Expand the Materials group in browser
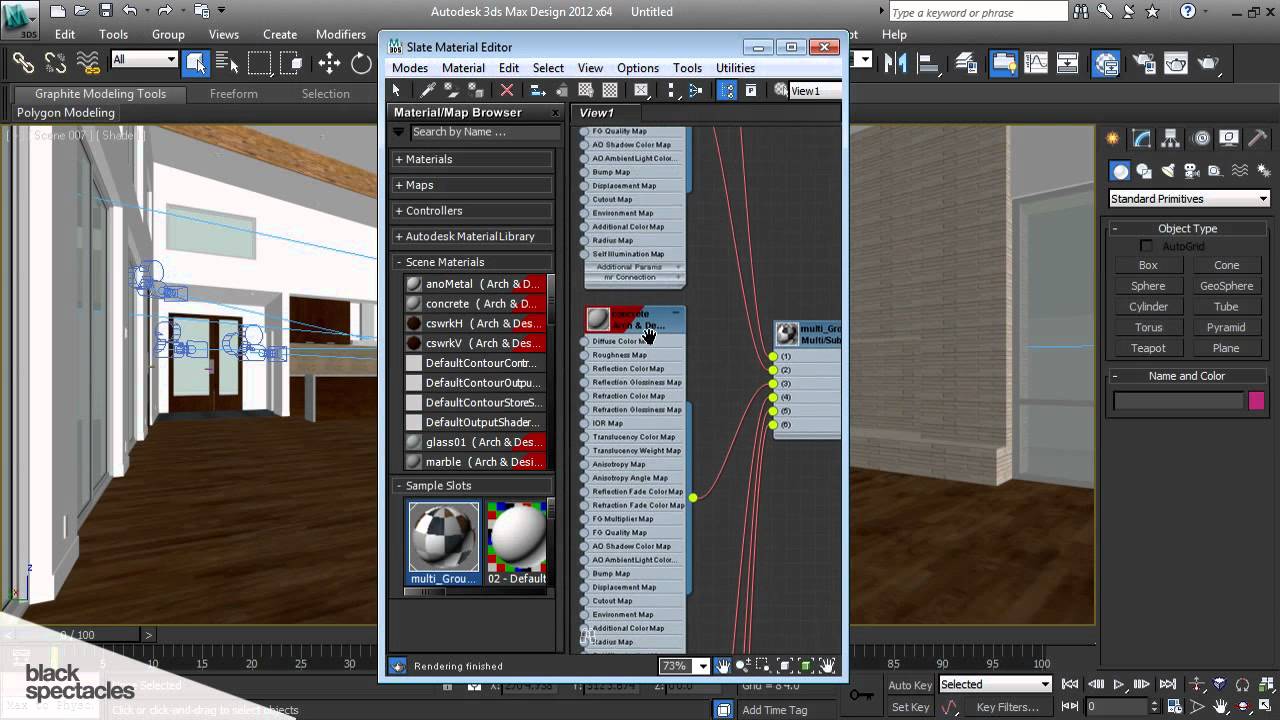Image resolution: width=1280 pixels, height=720 pixels. [x=472, y=159]
